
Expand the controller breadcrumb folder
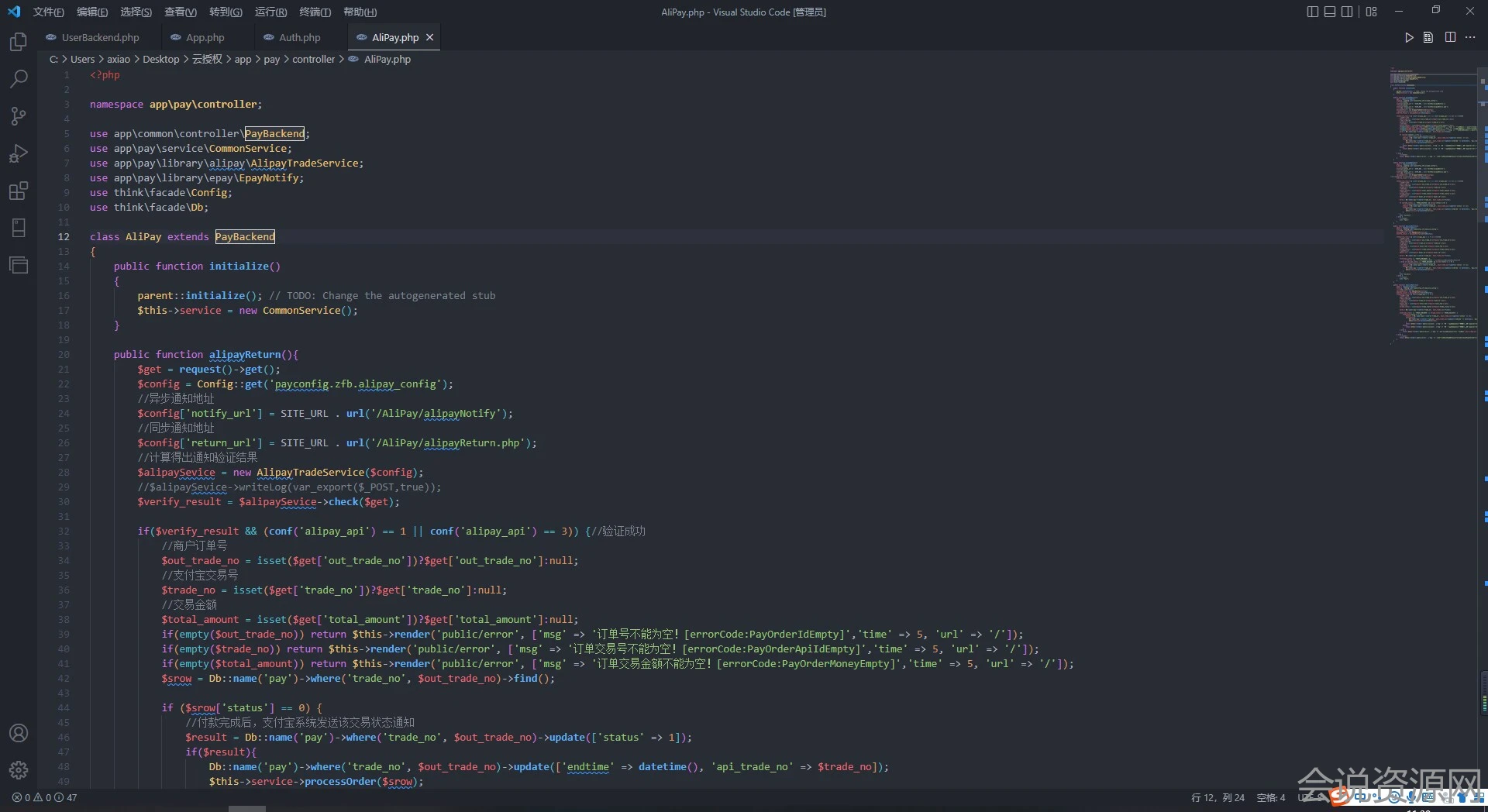click(313, 60)
